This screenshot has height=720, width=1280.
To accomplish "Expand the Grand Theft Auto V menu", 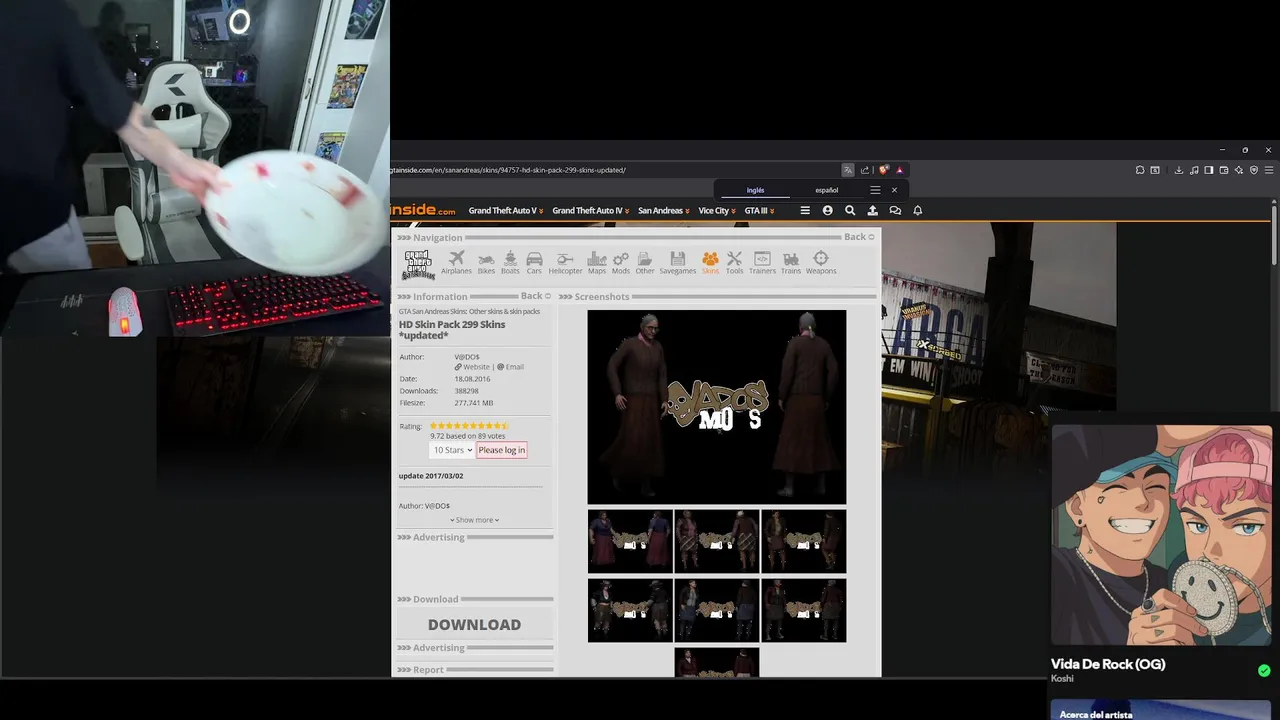I will point(507,211).
